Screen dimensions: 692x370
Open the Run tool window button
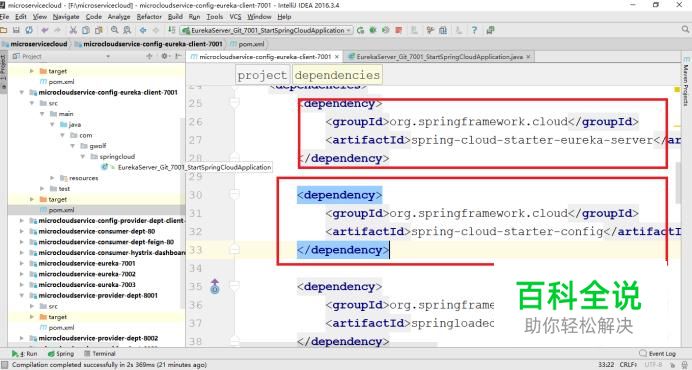coord(25,354)
